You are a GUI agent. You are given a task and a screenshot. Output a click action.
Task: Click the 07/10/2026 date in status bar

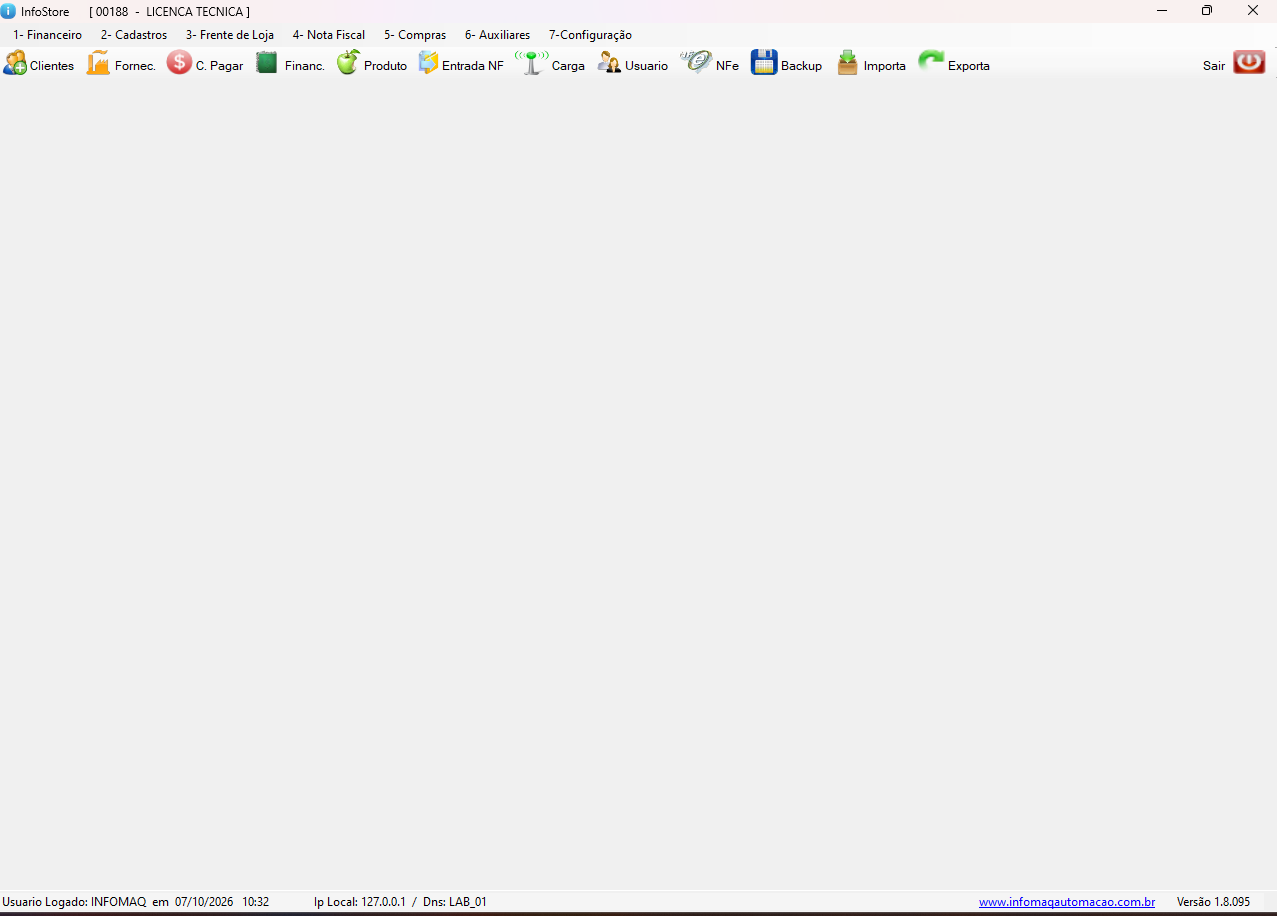coord(204,902)
